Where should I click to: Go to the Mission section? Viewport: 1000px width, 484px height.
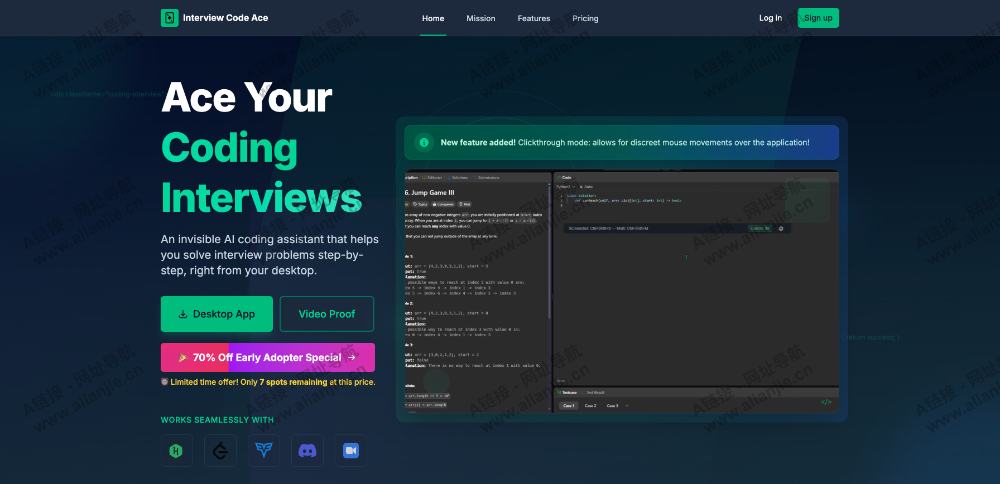tap(481, 18)
